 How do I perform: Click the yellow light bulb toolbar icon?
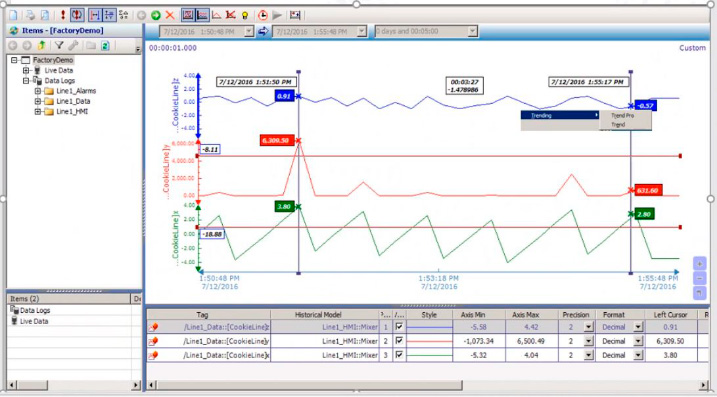(245, 16)
